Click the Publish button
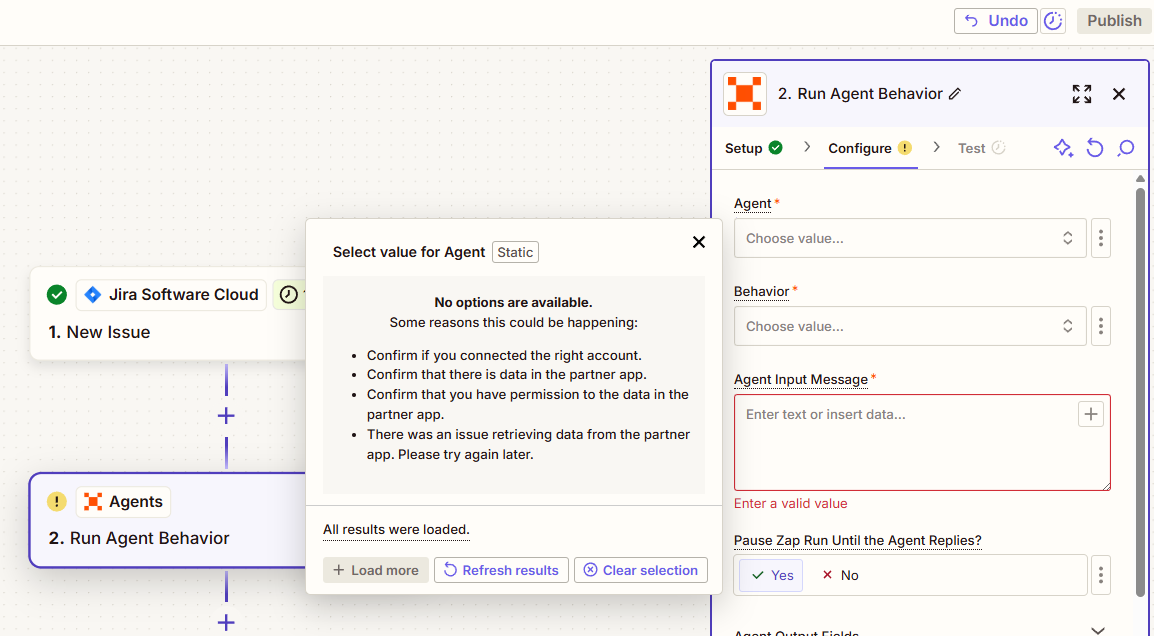The image size is (1154, 636). click(x=1114, y=21)
